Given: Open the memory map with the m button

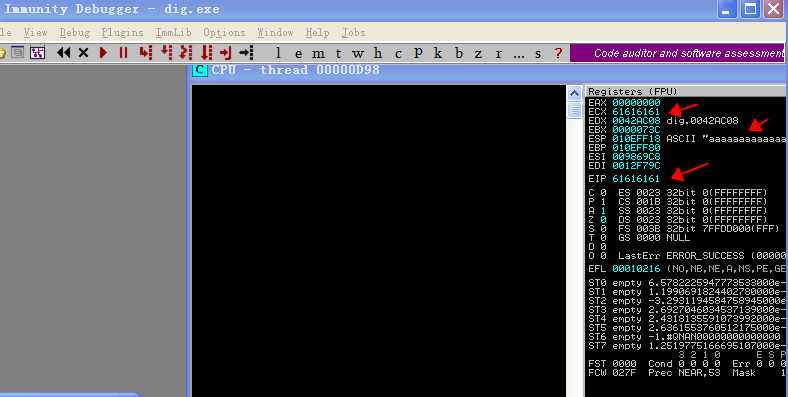Looking at the screenshot, I should click(x=318, y=53).
